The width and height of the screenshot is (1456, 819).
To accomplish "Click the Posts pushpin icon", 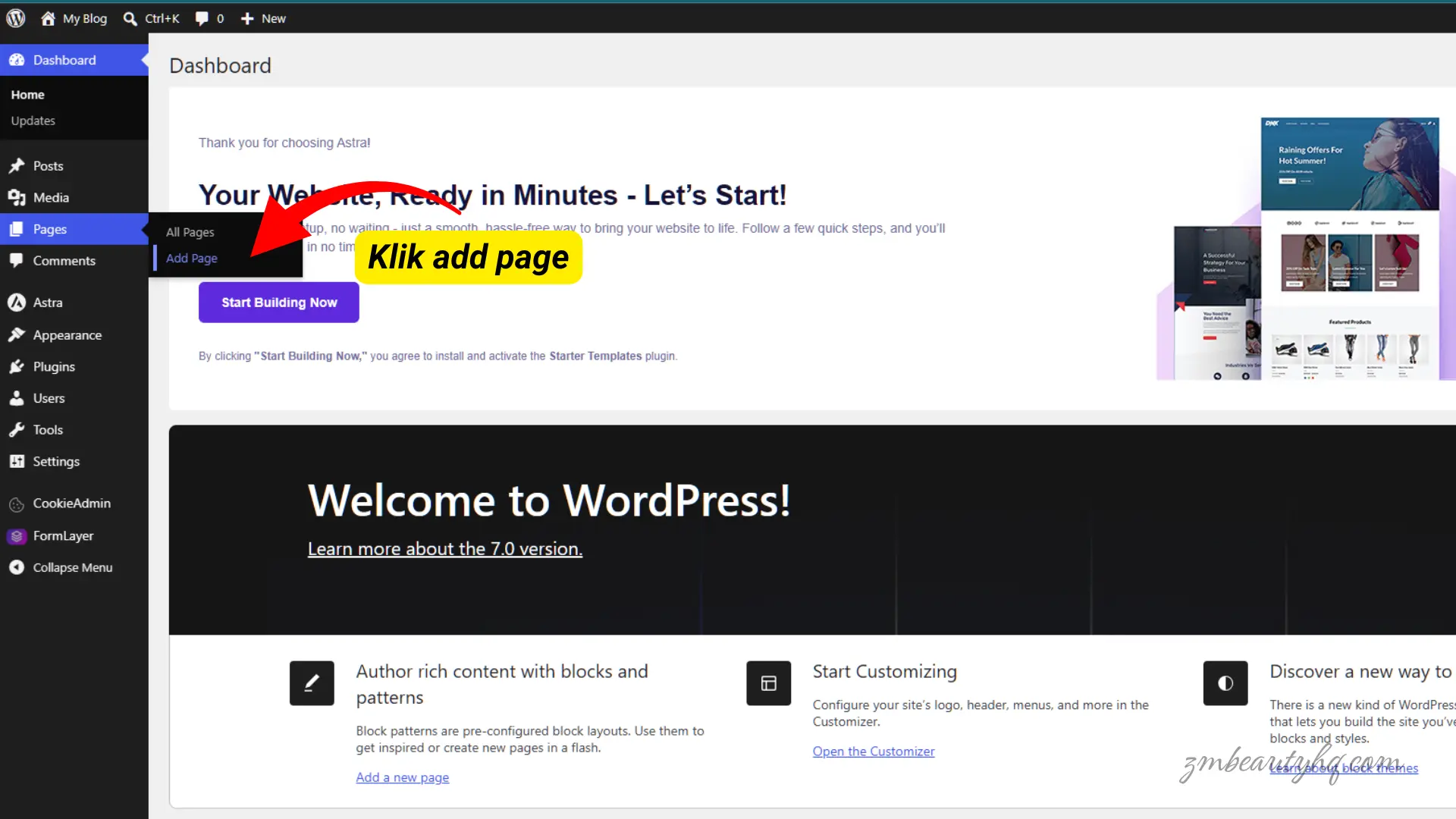I will coord(17,165).
